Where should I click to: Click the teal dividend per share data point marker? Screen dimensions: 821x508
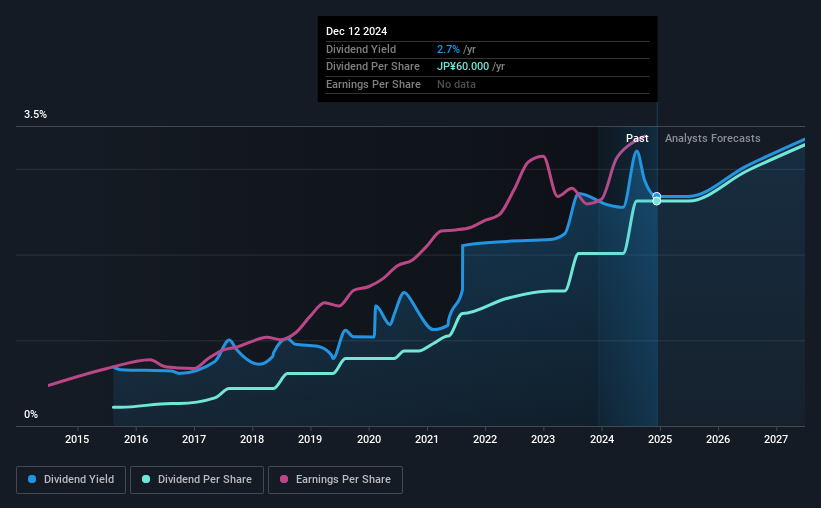point(657,201)
